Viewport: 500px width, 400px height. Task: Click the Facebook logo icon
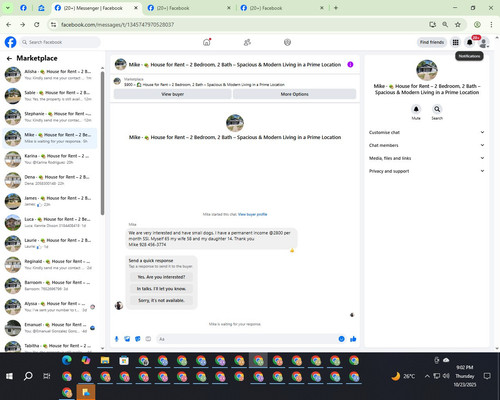(x=10, y=42)
